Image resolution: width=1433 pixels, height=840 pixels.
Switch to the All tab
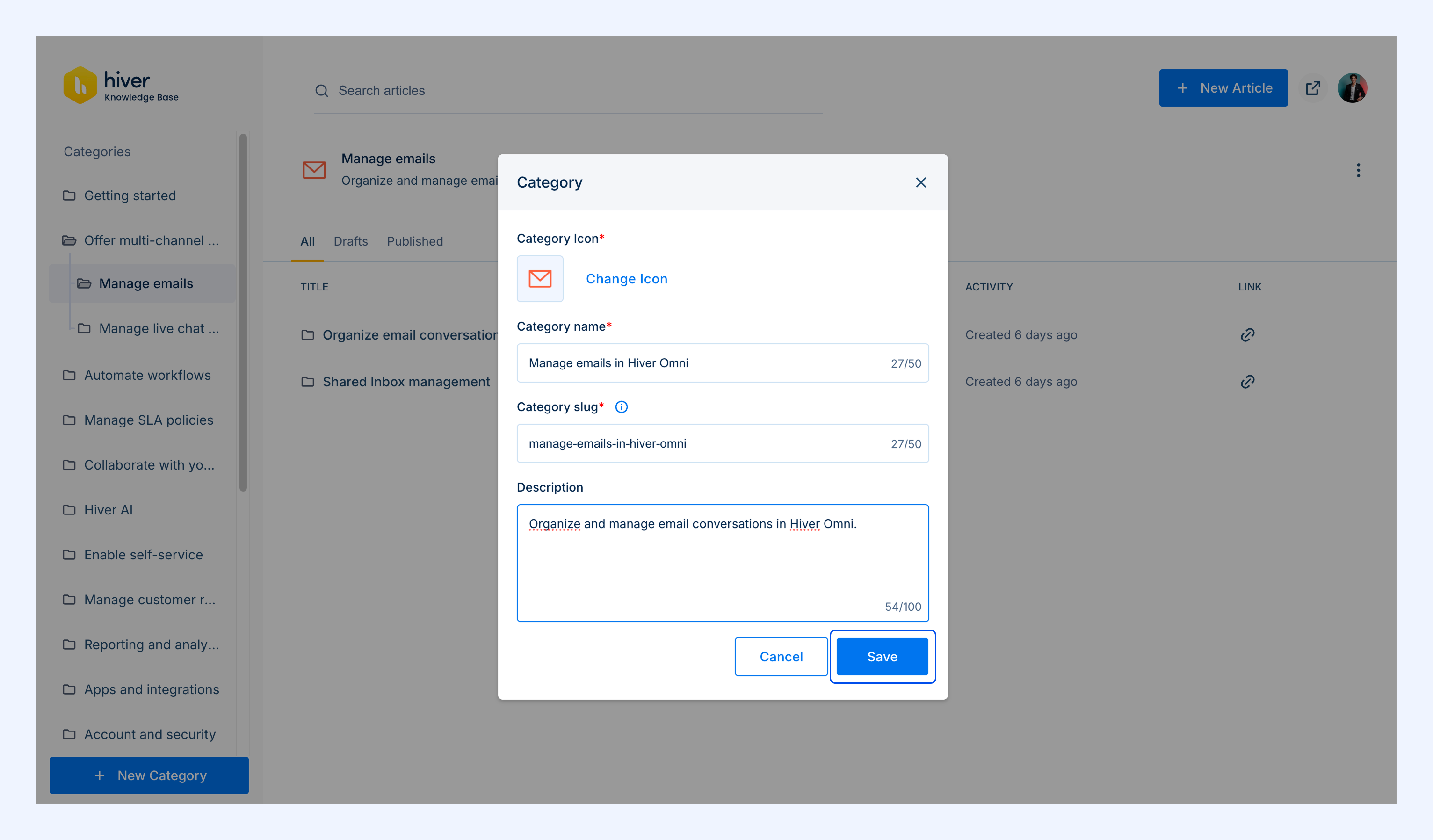pyautogui.click(x=307, y=241)
